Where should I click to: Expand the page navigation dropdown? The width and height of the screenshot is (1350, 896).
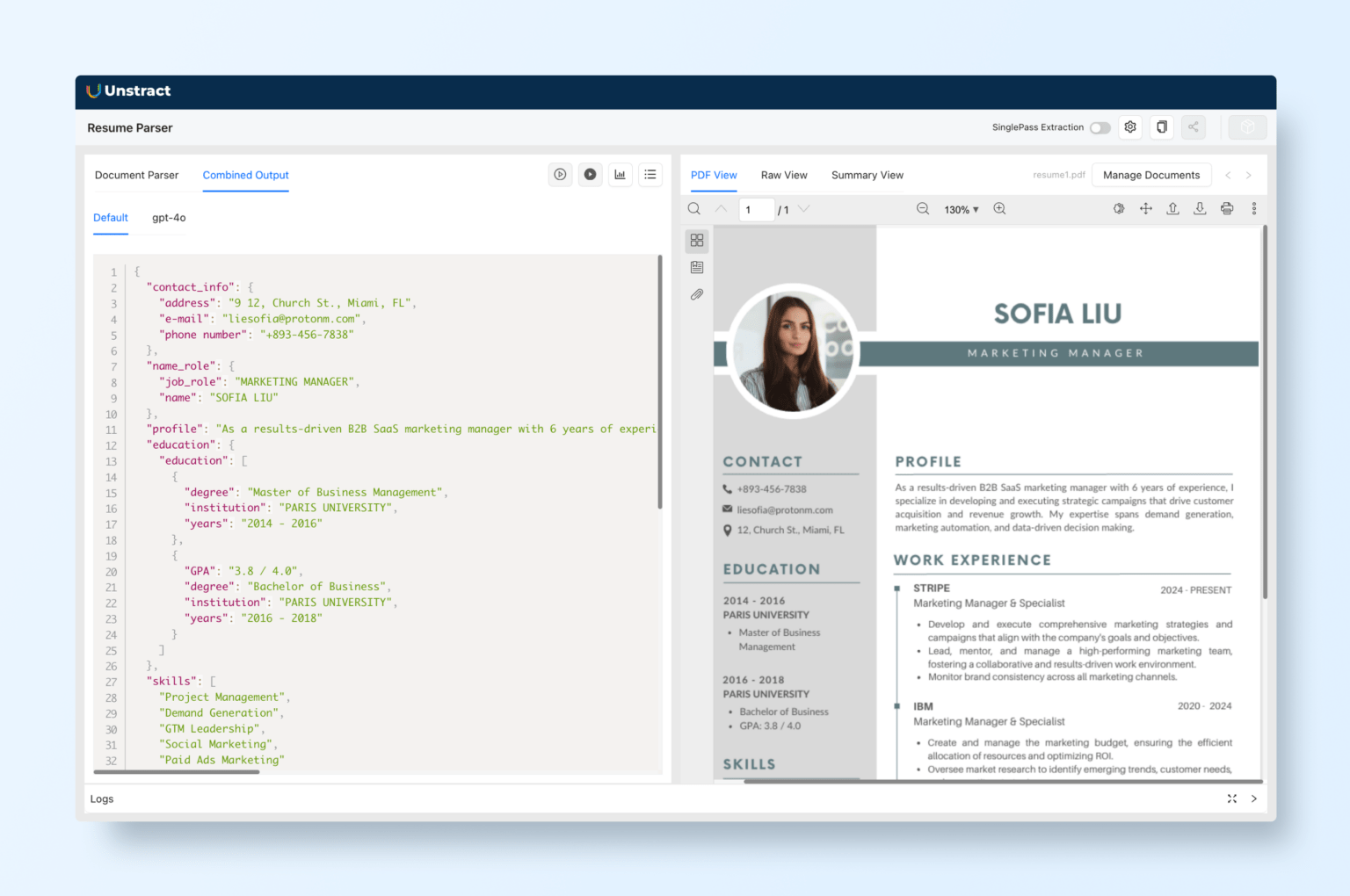[x=804, y=210]
